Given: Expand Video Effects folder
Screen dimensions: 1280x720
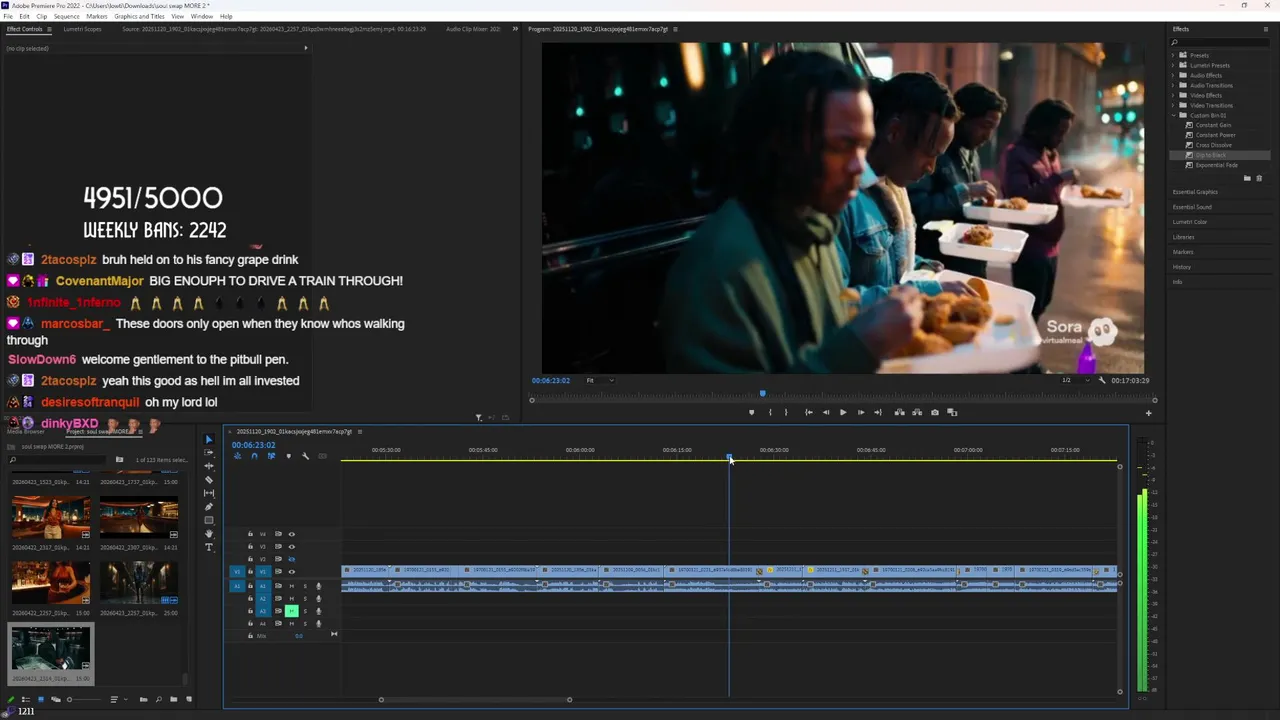Looking at the screenshot, I should click(1173, 95).
